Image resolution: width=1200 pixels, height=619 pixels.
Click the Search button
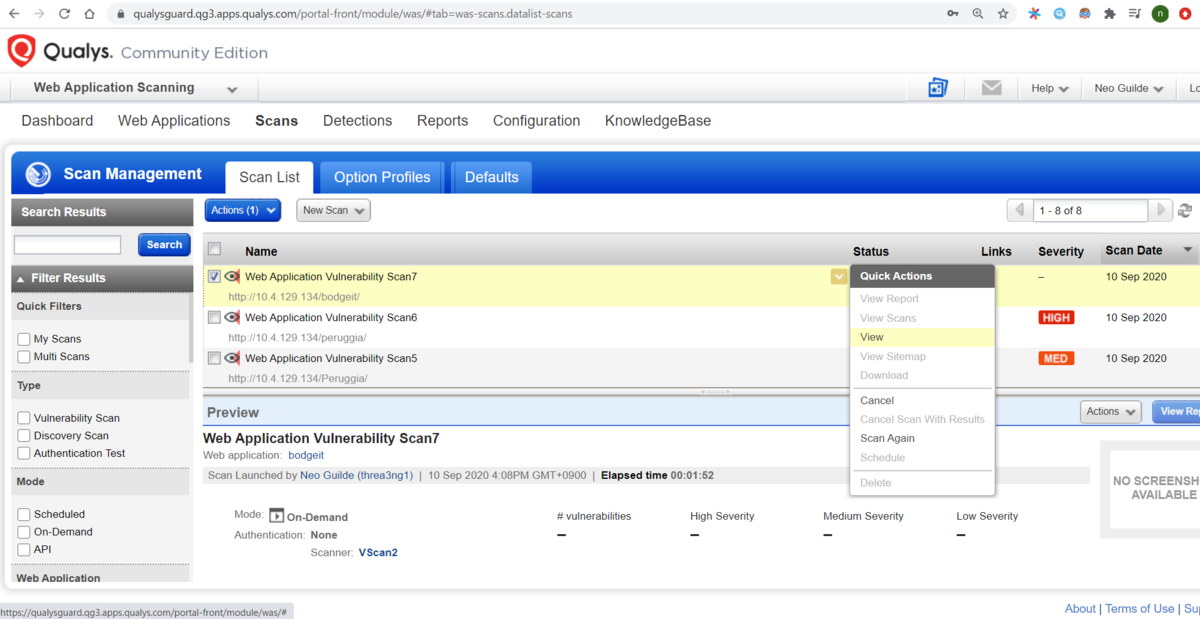pyautogui.click(x=164, y=244)
